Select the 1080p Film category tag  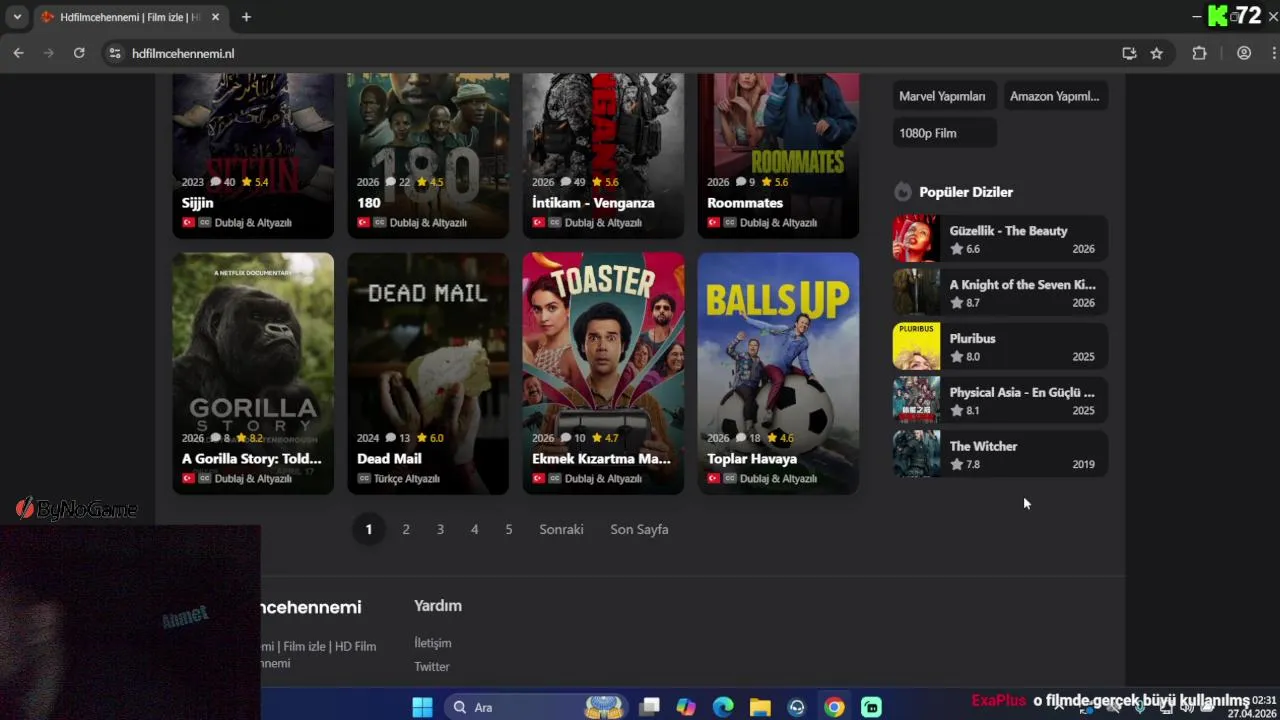point(943,133)
